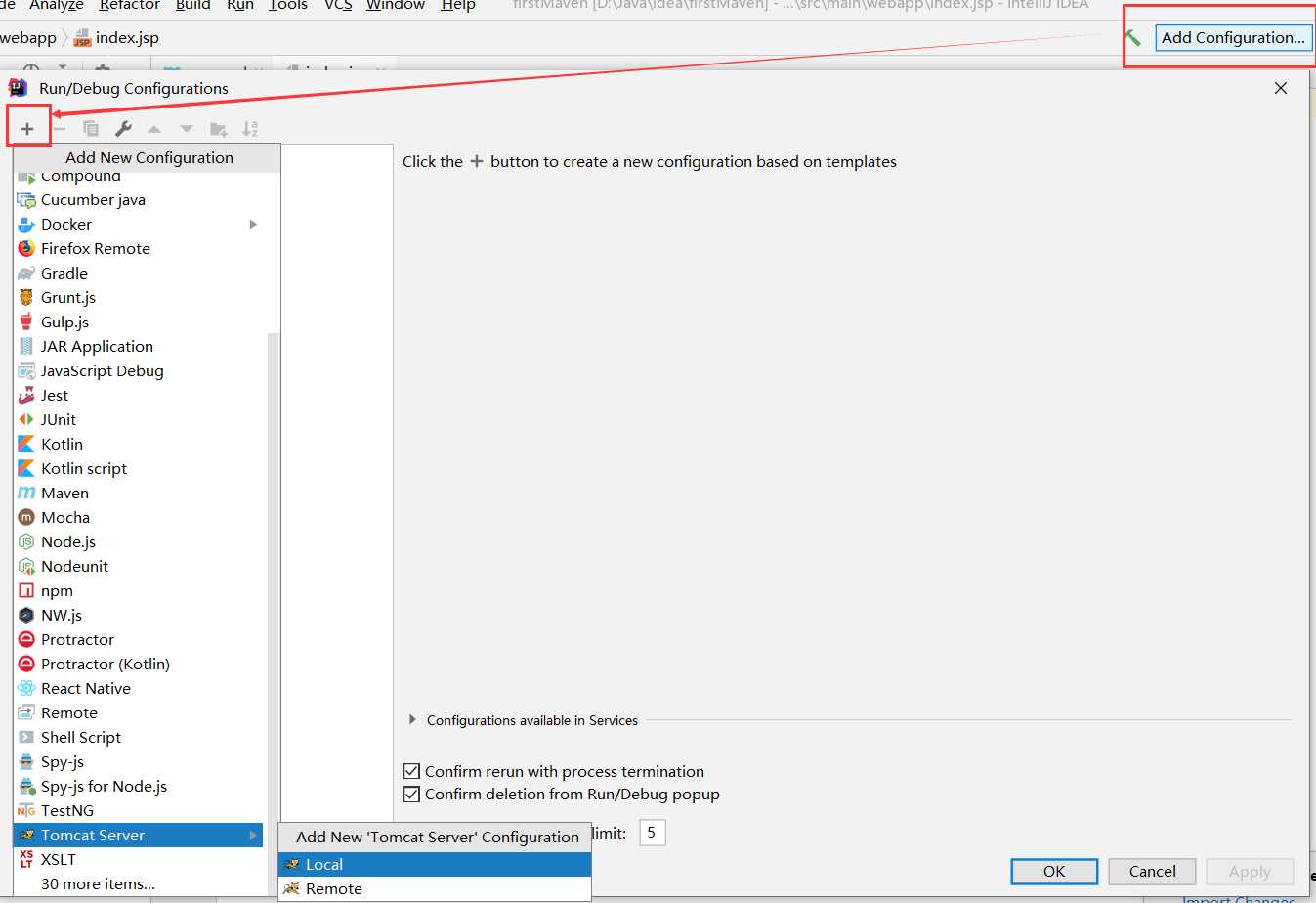Expand Configurations available in Services
The width and height of the screenshot is (1316, 903).
[412, 720]
